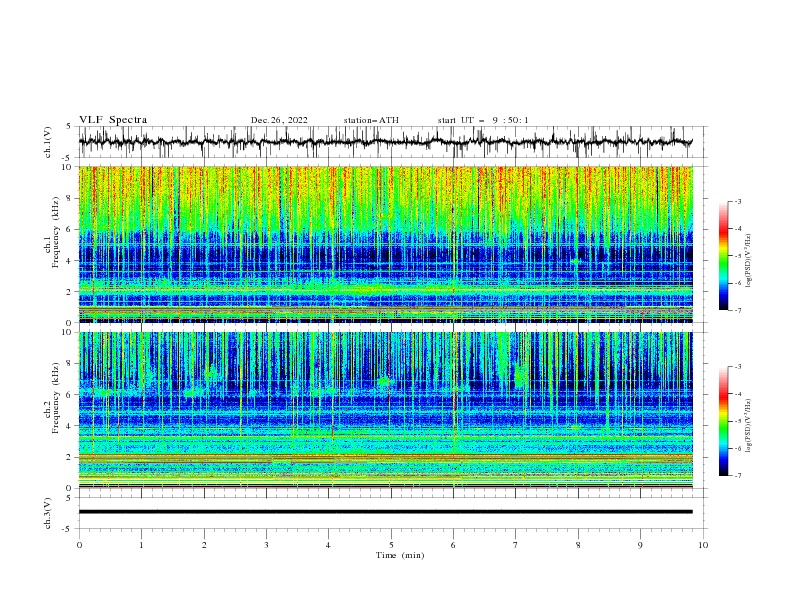Click the ch.3 flat black trace
Viewport: 792px width, 612px height.
(385, 512)
